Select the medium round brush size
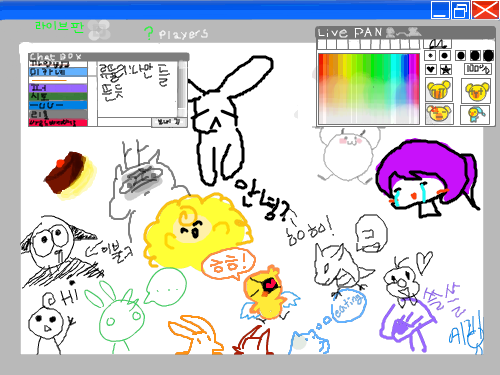The height and width of the screenshot is (375, 500). 460,56
